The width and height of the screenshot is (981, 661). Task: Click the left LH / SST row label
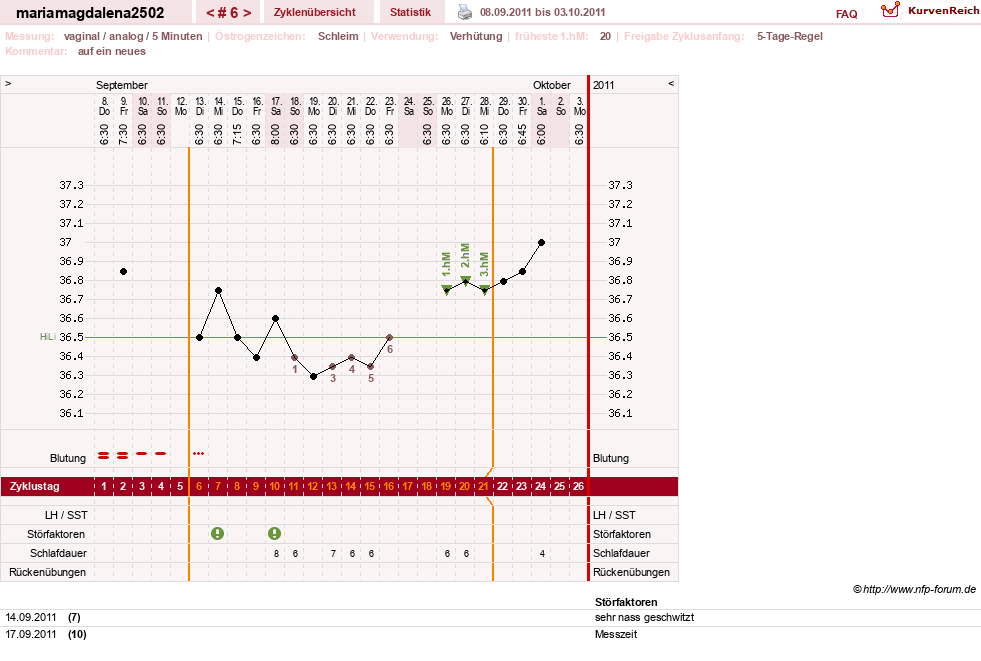pyautogui.click(x=66, y=515)
